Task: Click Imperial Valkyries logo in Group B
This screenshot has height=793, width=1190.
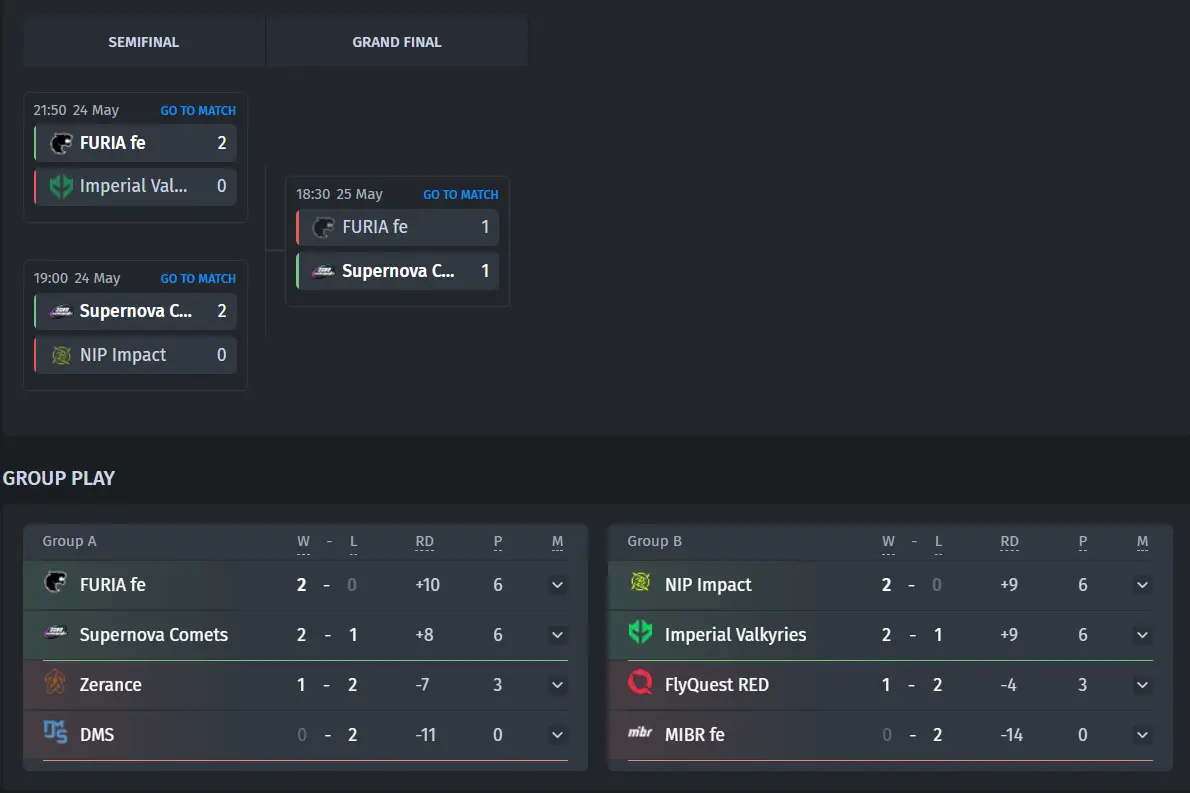Action: (641, 632)
